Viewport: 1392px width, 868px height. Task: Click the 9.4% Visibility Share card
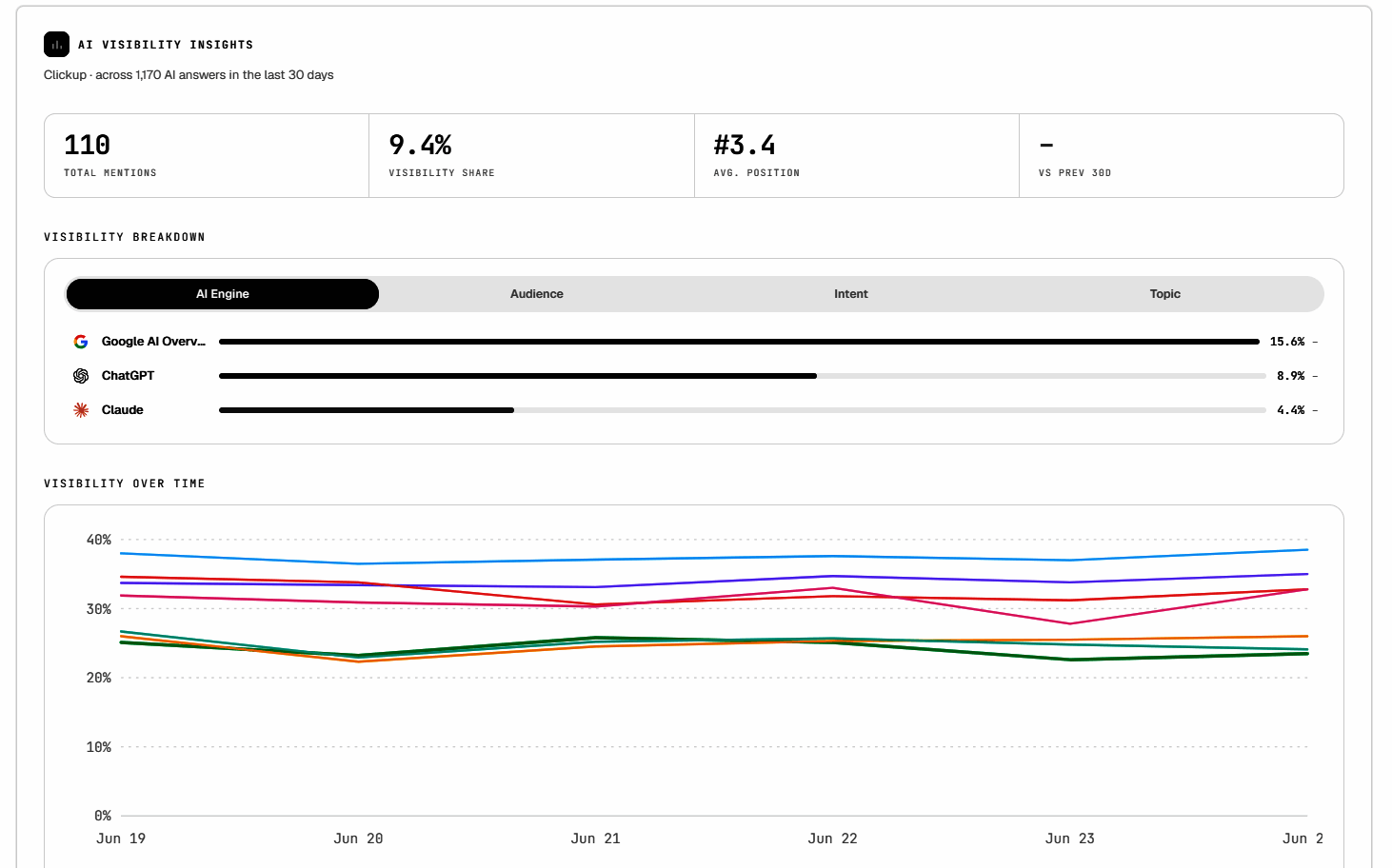coord(532,156)
